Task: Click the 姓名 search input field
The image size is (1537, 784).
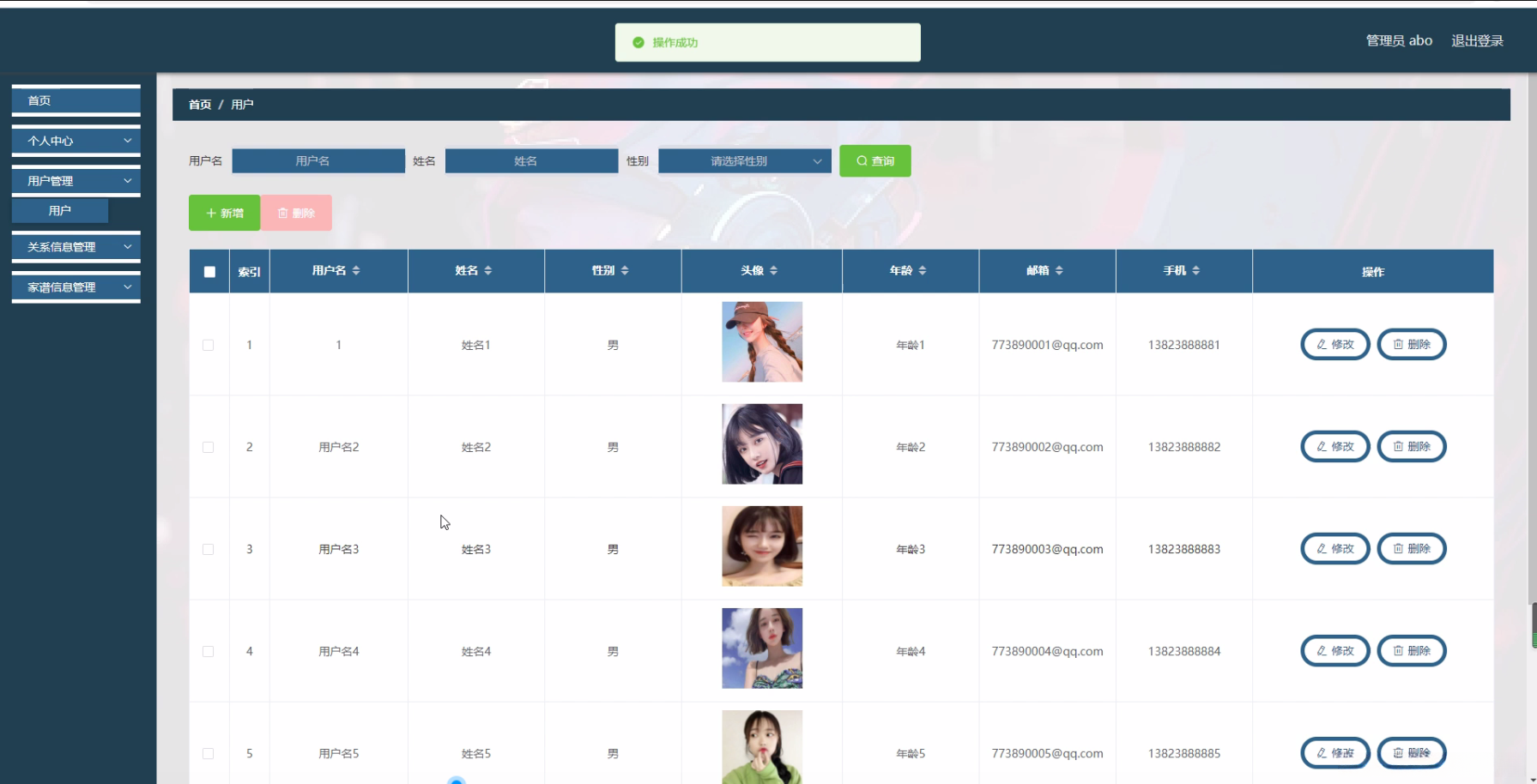Action: (x=532, y=161)
